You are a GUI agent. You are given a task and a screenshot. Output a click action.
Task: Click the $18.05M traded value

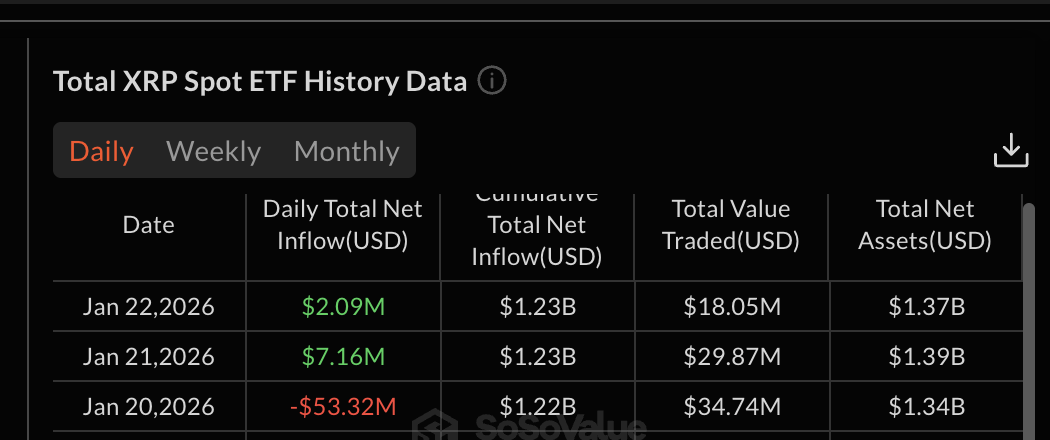click(x=731, y=307)
